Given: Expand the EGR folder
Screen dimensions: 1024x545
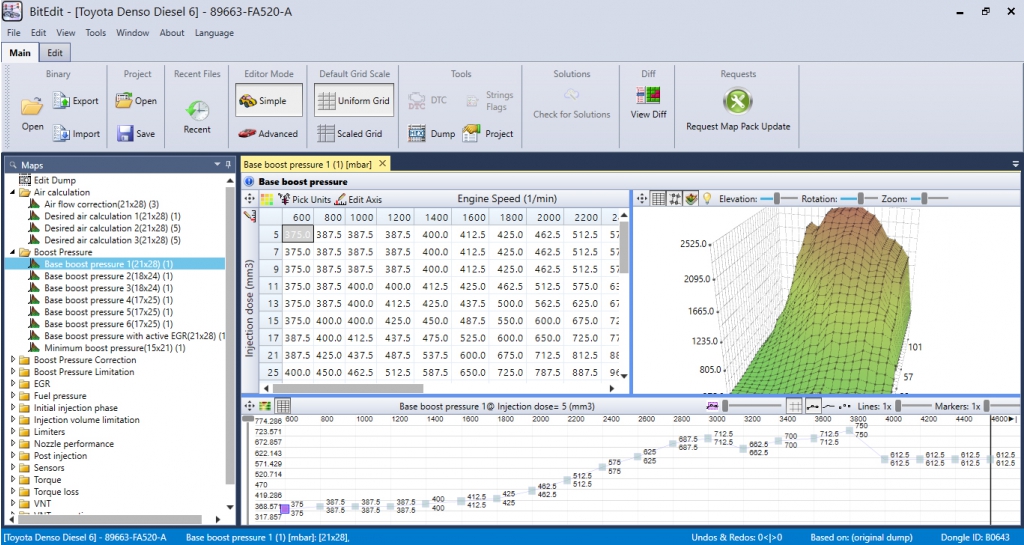Looking at the screenshot, I should click(x=13, y=384).
